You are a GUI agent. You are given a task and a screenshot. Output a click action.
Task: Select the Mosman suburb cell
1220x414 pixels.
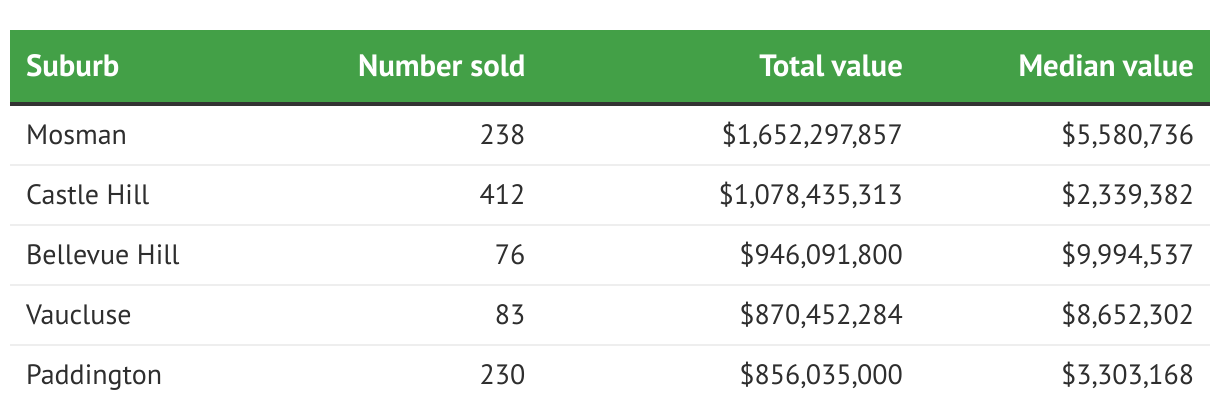76,135
